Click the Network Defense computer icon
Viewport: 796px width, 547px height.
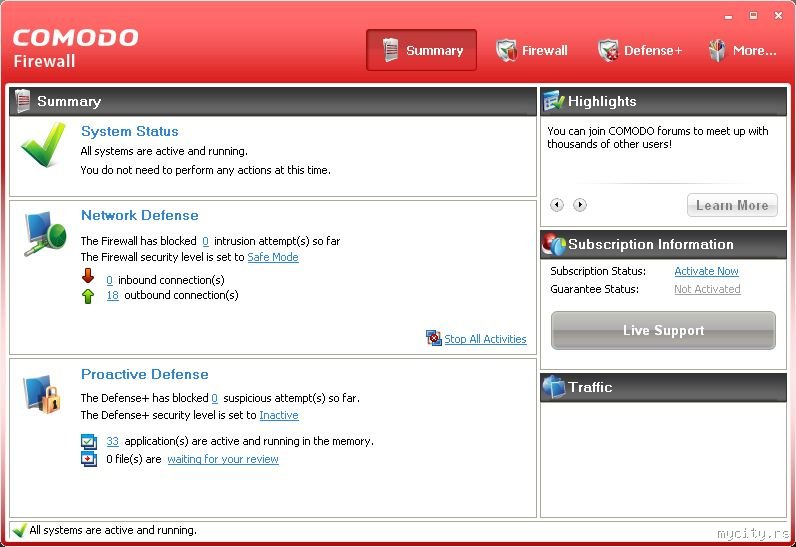pyautogui.click(x=45, y=232)
